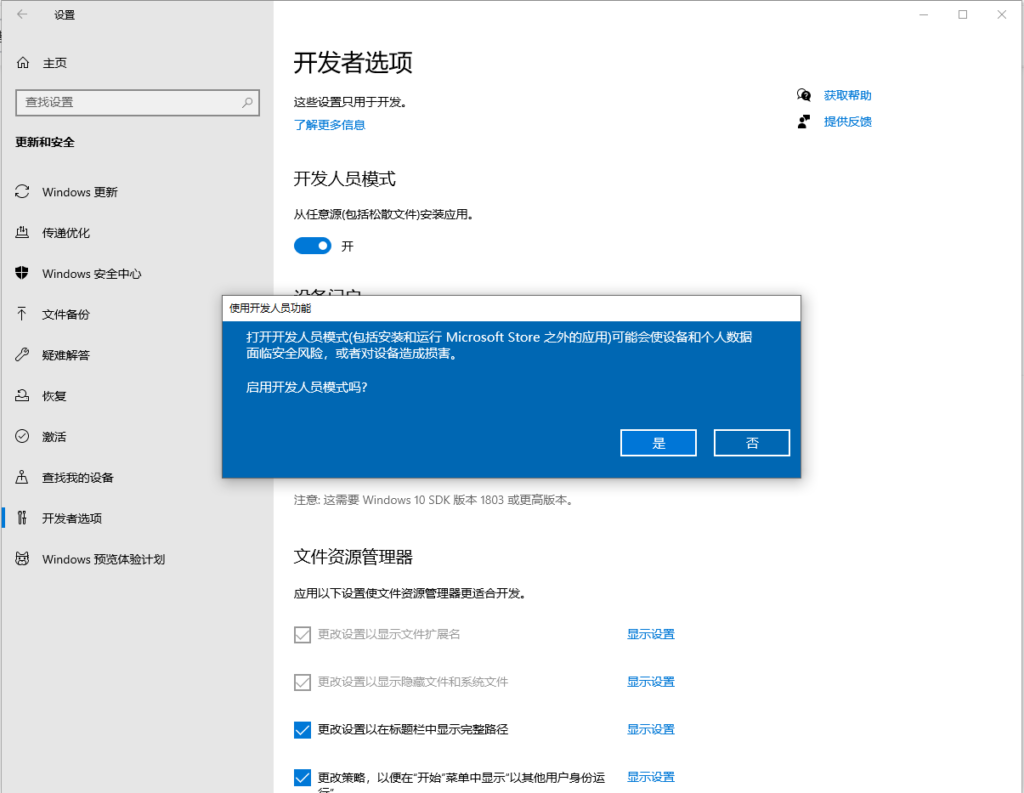Click 显示设置 for 隐藏文件和系统文件

(650, 682)
